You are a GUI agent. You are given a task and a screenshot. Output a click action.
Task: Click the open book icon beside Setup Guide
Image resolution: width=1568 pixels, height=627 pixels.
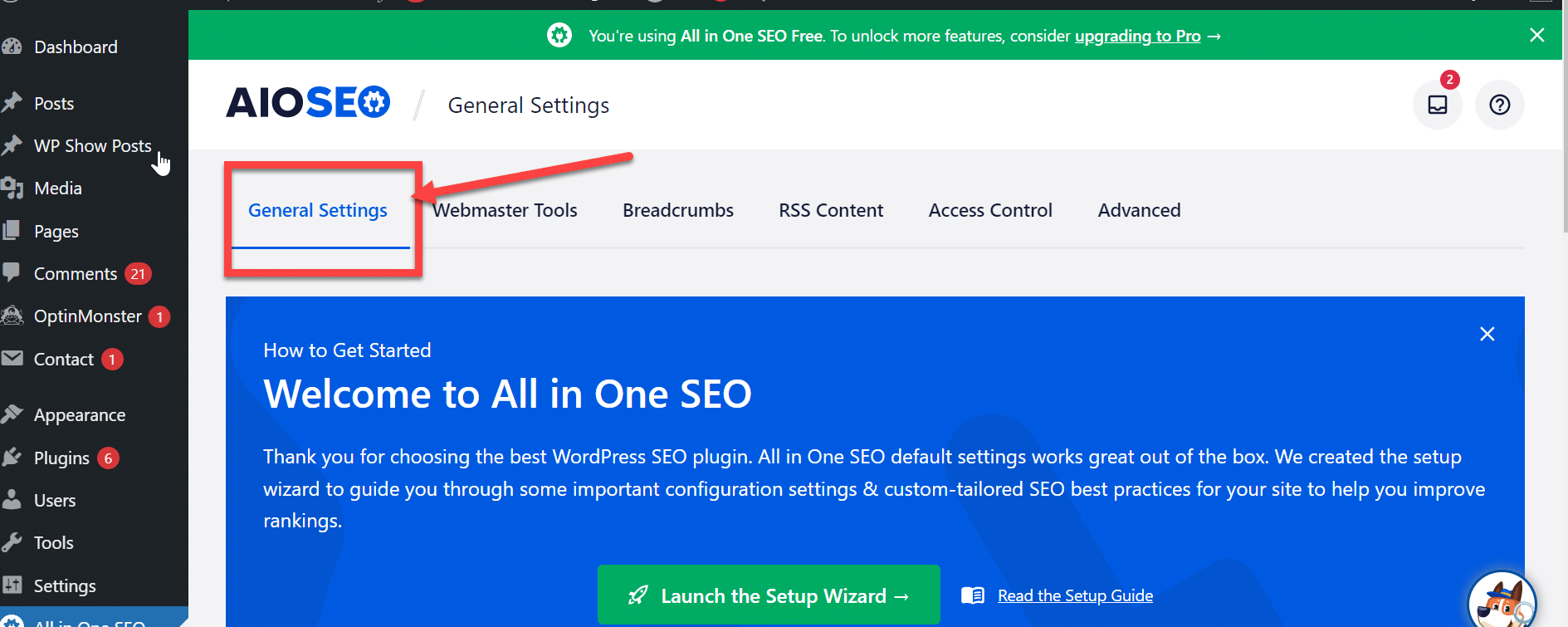[x=973, y=595]
